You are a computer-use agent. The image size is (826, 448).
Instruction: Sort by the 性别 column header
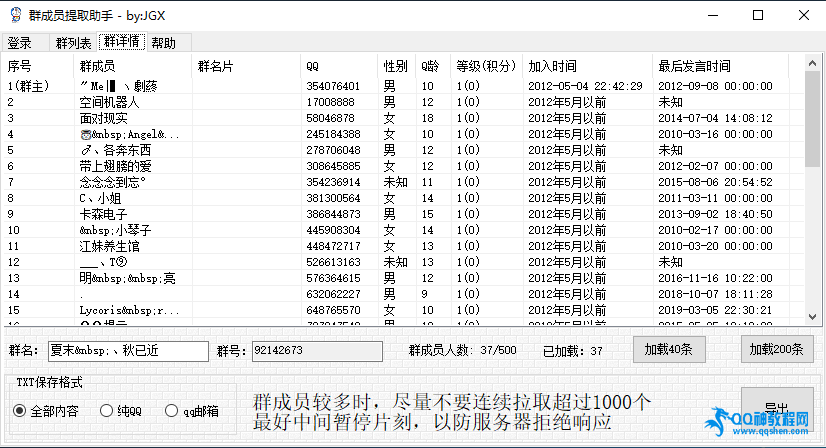coord(397,66)
